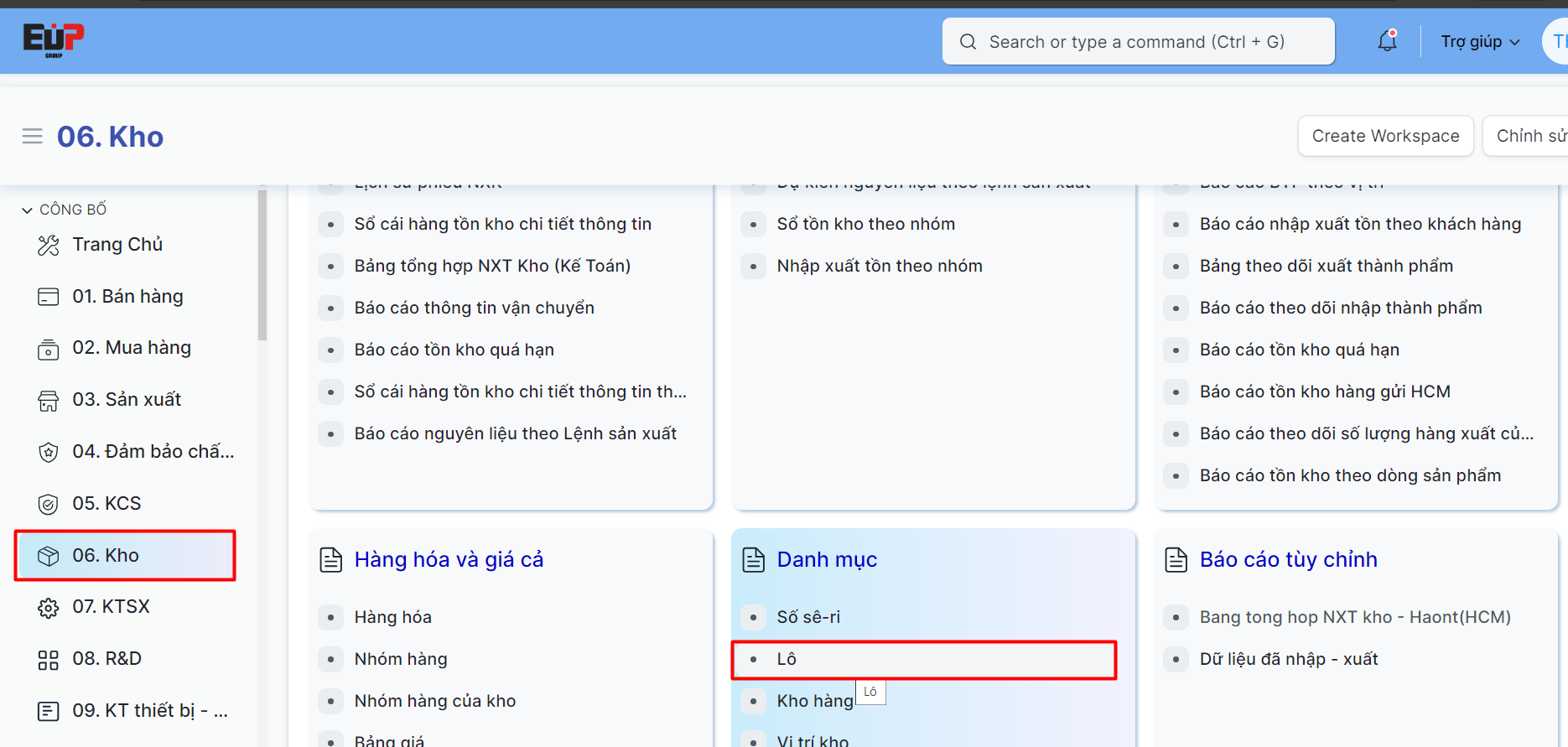Click the Create Workspace button
Screen dimensions: 1568x747
pyautogui.click(x=1385, y=136)
